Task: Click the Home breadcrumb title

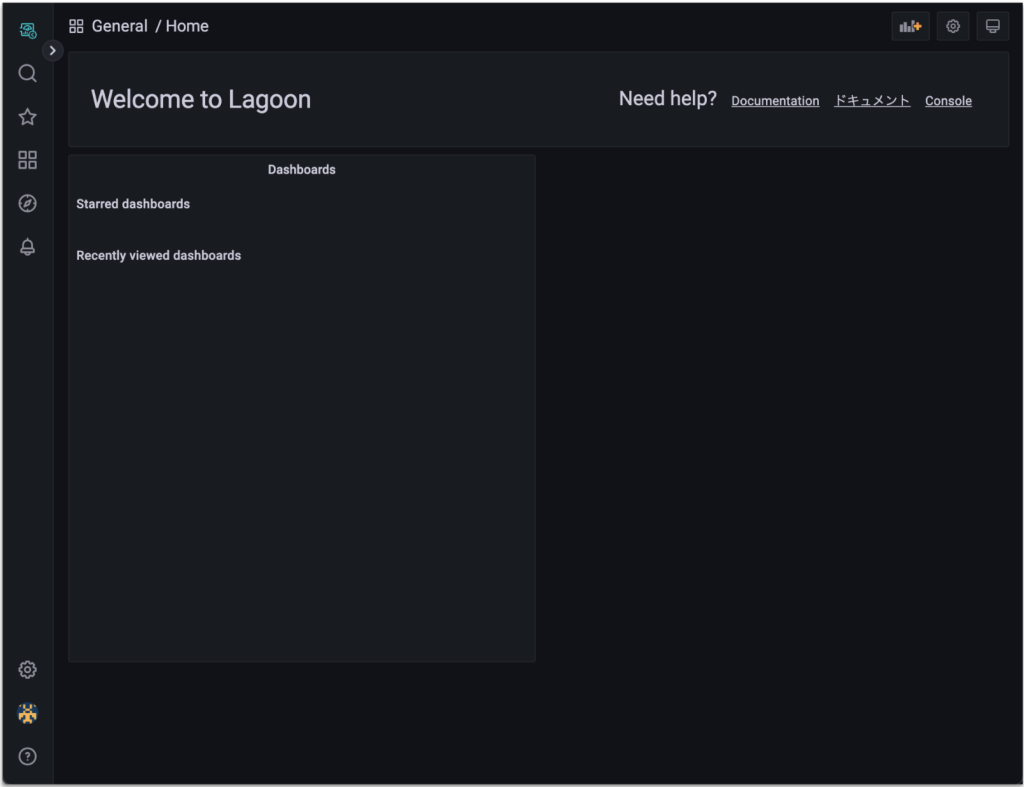Action: pyautogui.click(x=187, y=26)
